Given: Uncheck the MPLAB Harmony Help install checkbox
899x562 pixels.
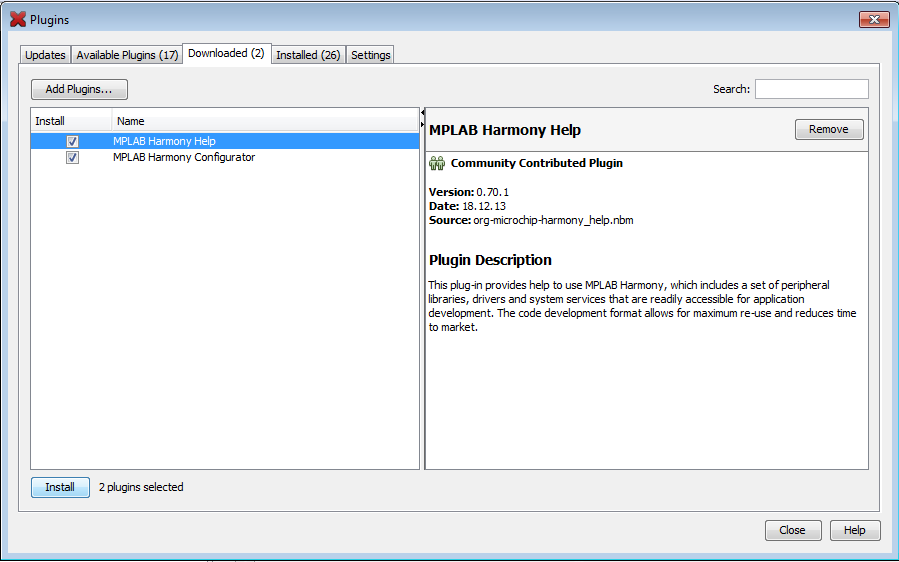Looking at the screenshot, I should (x=72, y=141).
